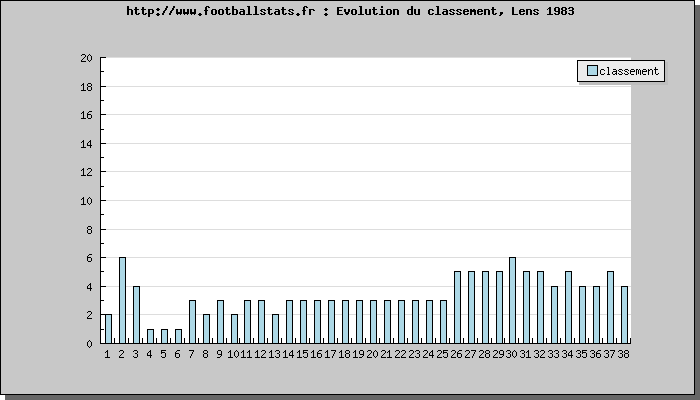Click the y-axis label 20
The width and height of the screenshot is (700, 400).
click(x=86, y=58)
